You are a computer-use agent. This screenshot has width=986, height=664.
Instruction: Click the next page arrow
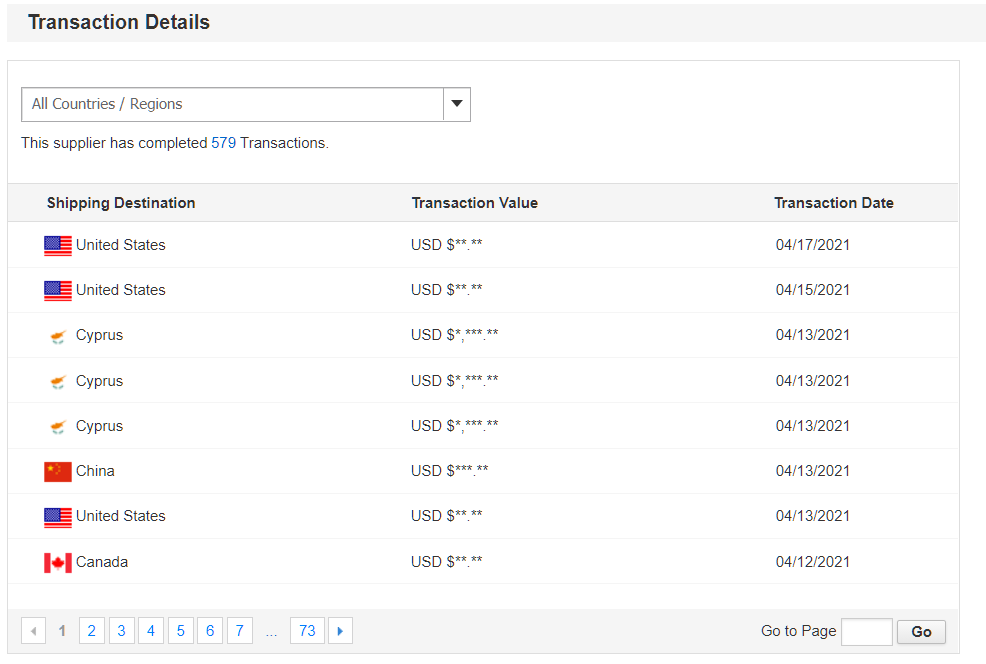click(340, 630)
